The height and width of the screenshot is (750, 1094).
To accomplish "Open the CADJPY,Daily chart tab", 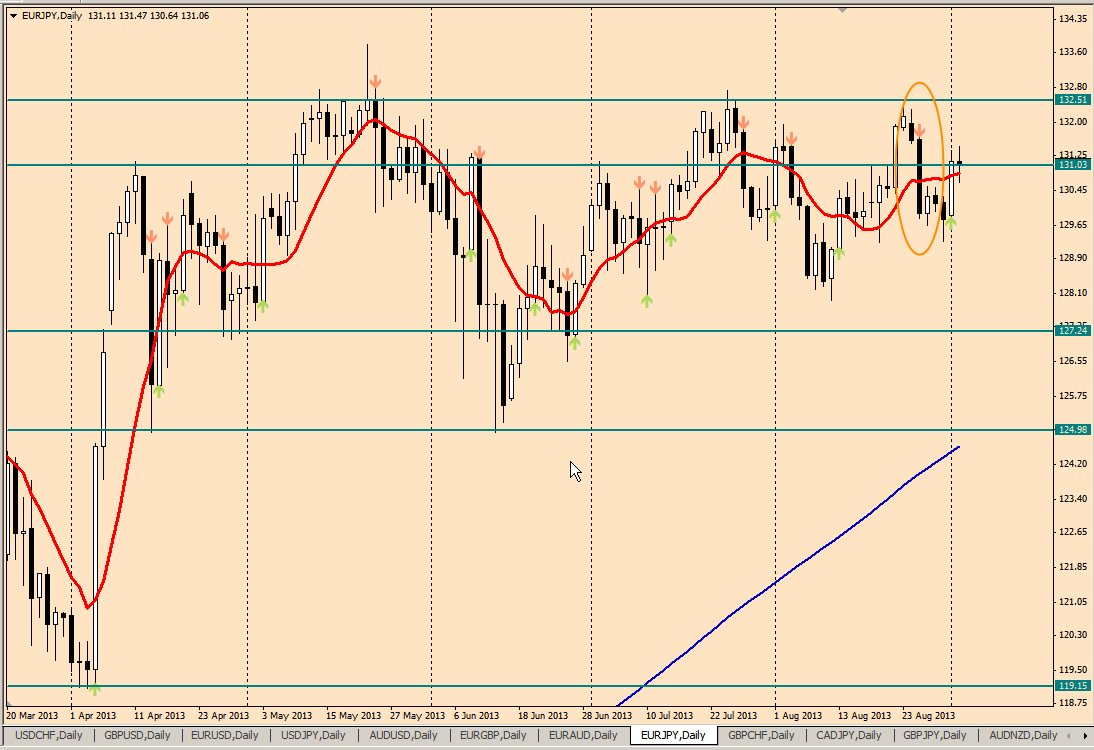I will [x=848, y=735].
